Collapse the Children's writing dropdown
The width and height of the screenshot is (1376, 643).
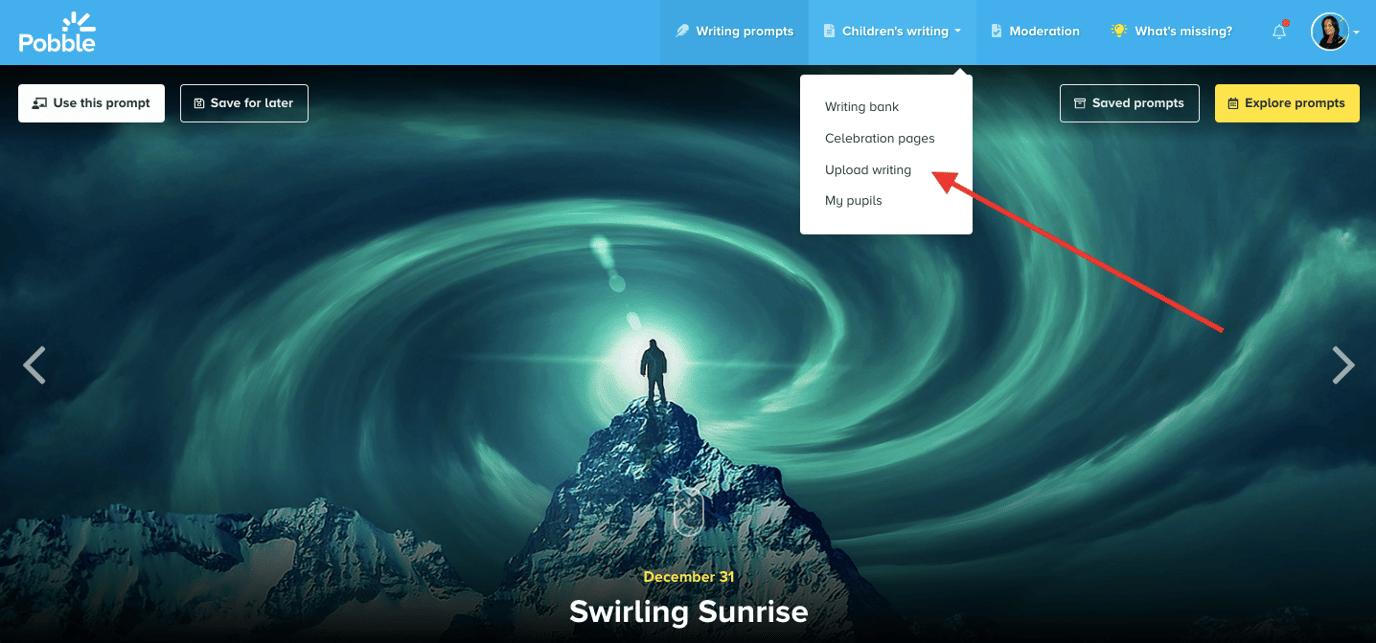[892, 32]
